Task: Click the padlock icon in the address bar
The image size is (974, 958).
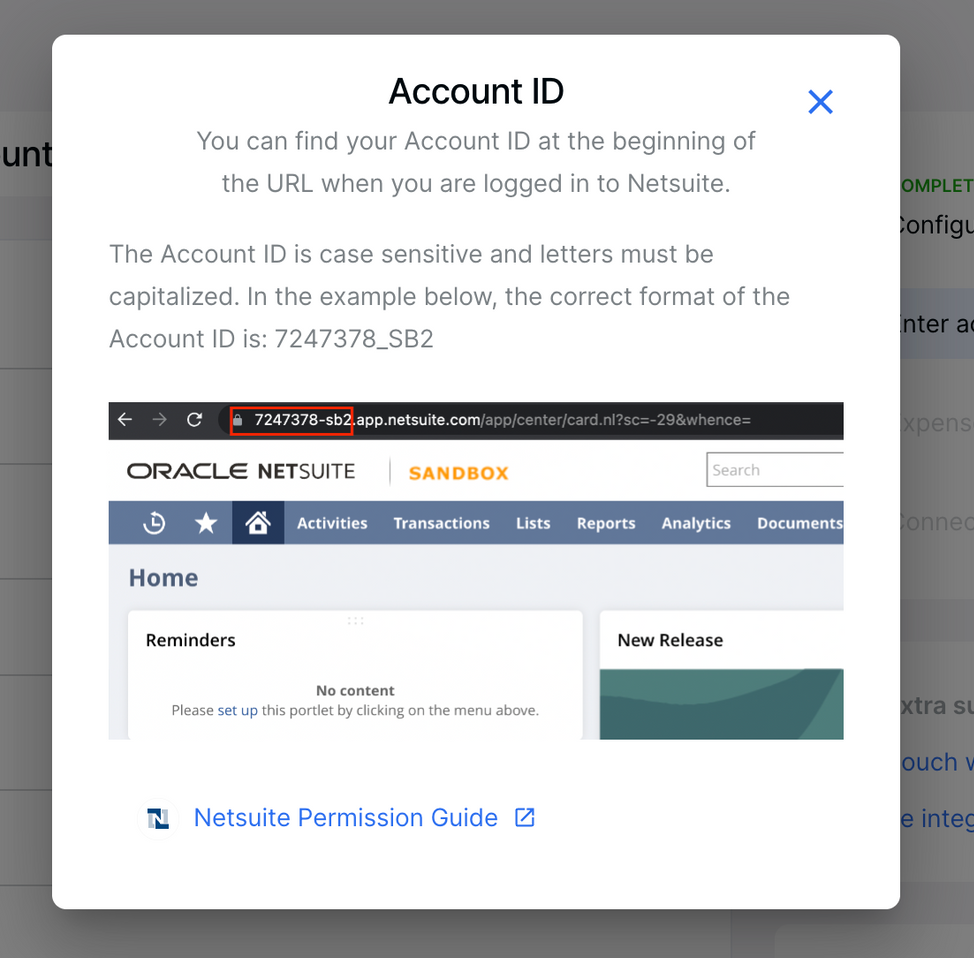Action: pyautogui.click(x=238, y=420)
